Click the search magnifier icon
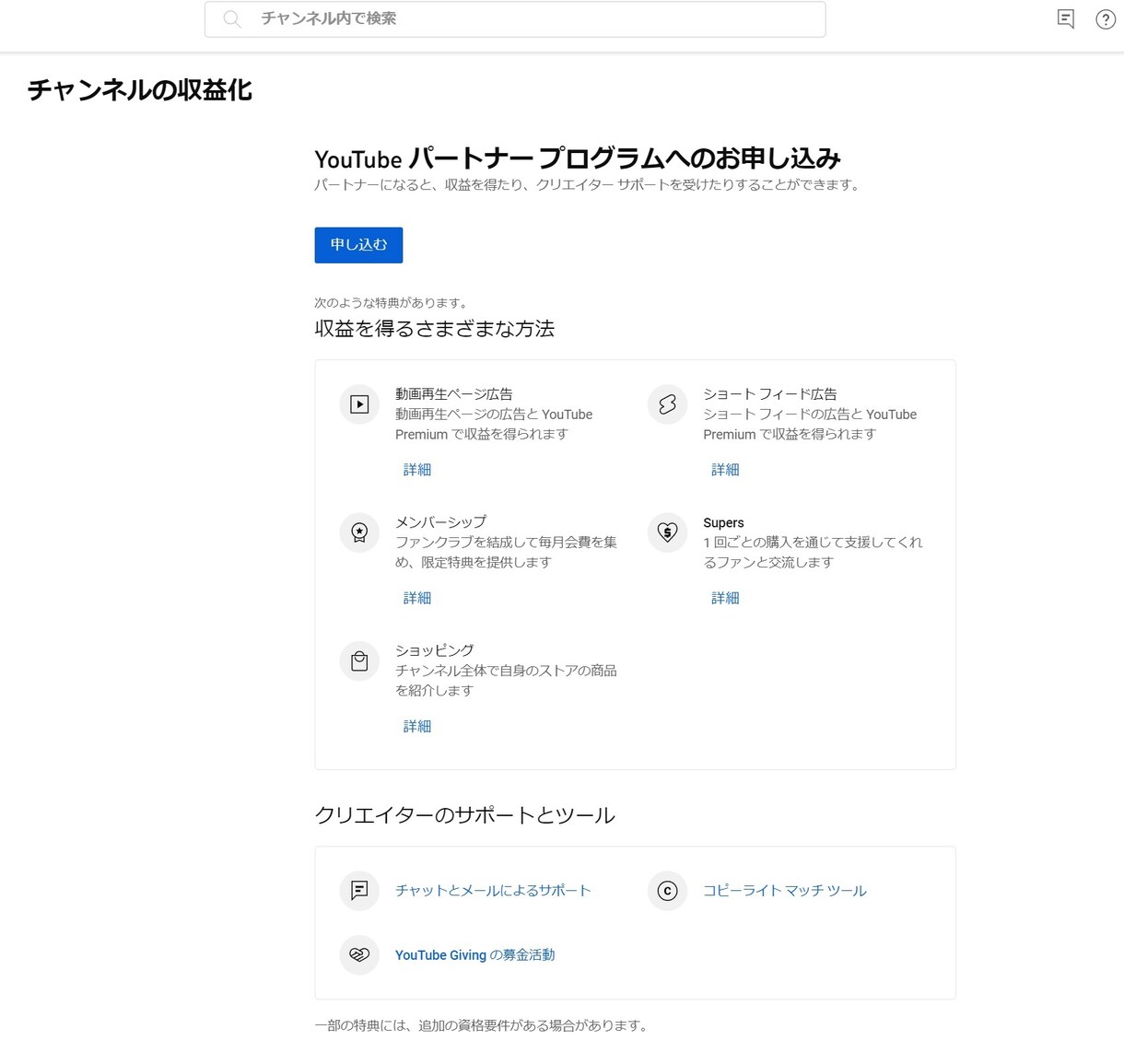This screenshot has width=1124, height=1064. 232,19
